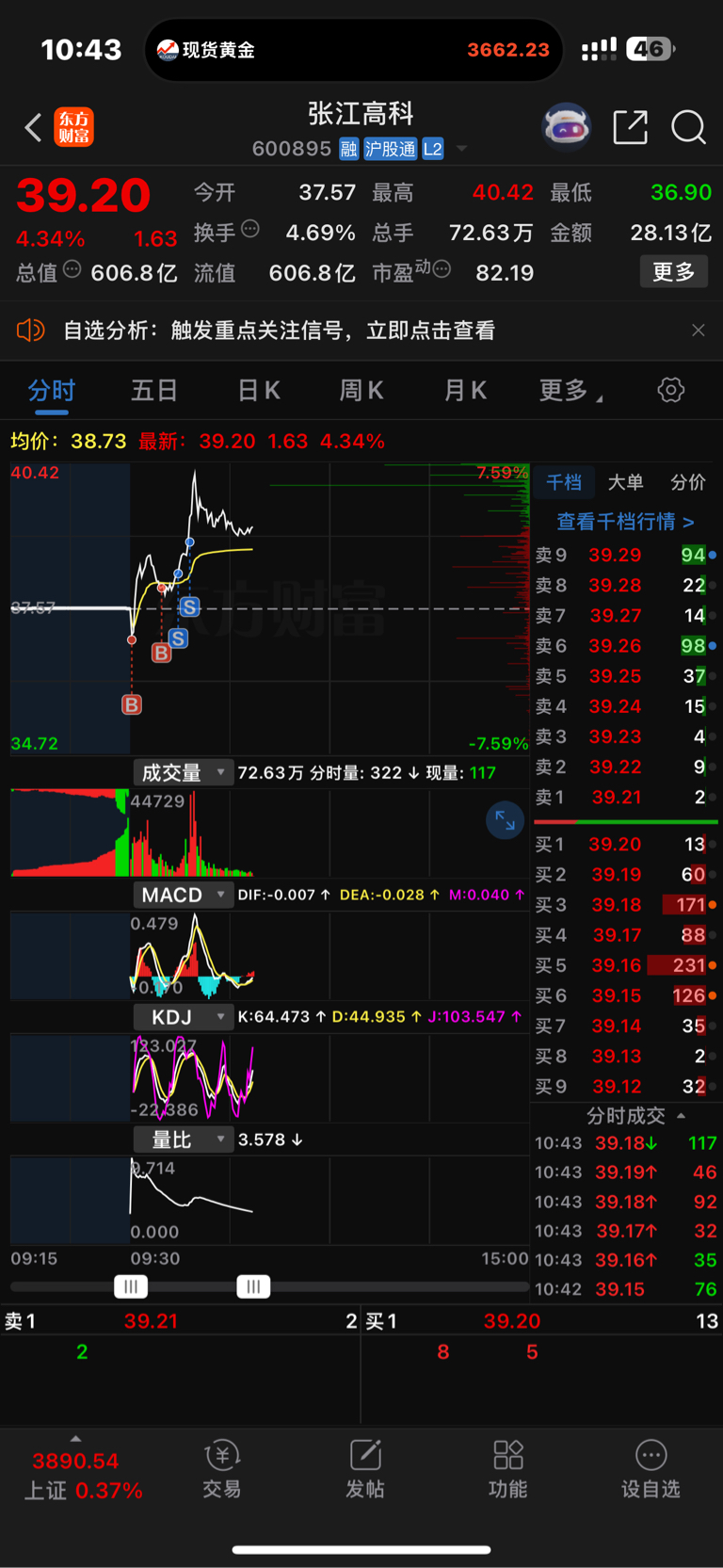Tap the back arrow icon
This screenshot has height=1568, width=723.
pyautogui.click(x=33, y=127)
